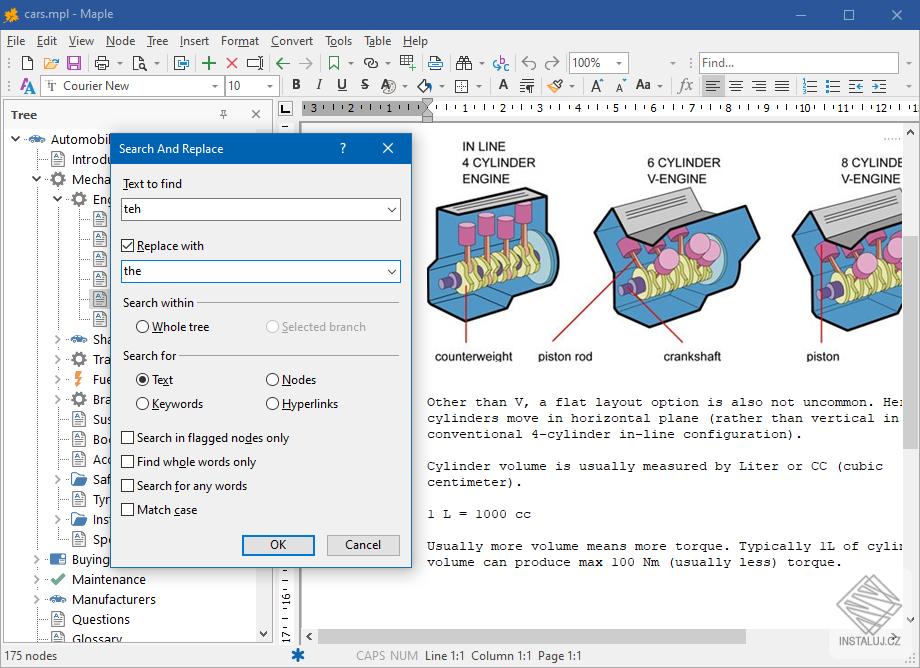Apply strikethrough formatting
The width and height of the screenshot is (920, 668).
(x=365, y=85)
